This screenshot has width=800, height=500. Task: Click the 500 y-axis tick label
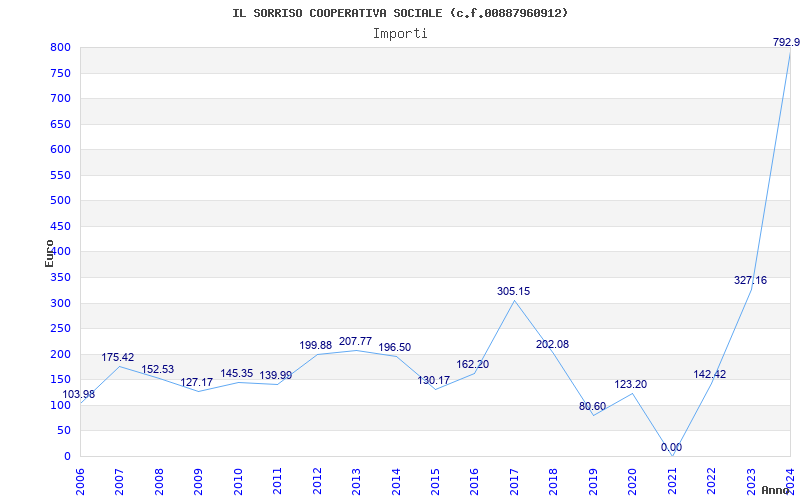pos(60,201)
